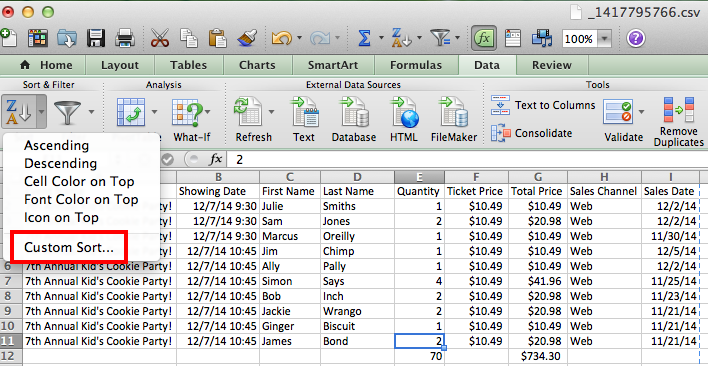Select the Quantity header cell
This screenshot has width=708, height=366.
pyautogui.click(x=419, y=191)
